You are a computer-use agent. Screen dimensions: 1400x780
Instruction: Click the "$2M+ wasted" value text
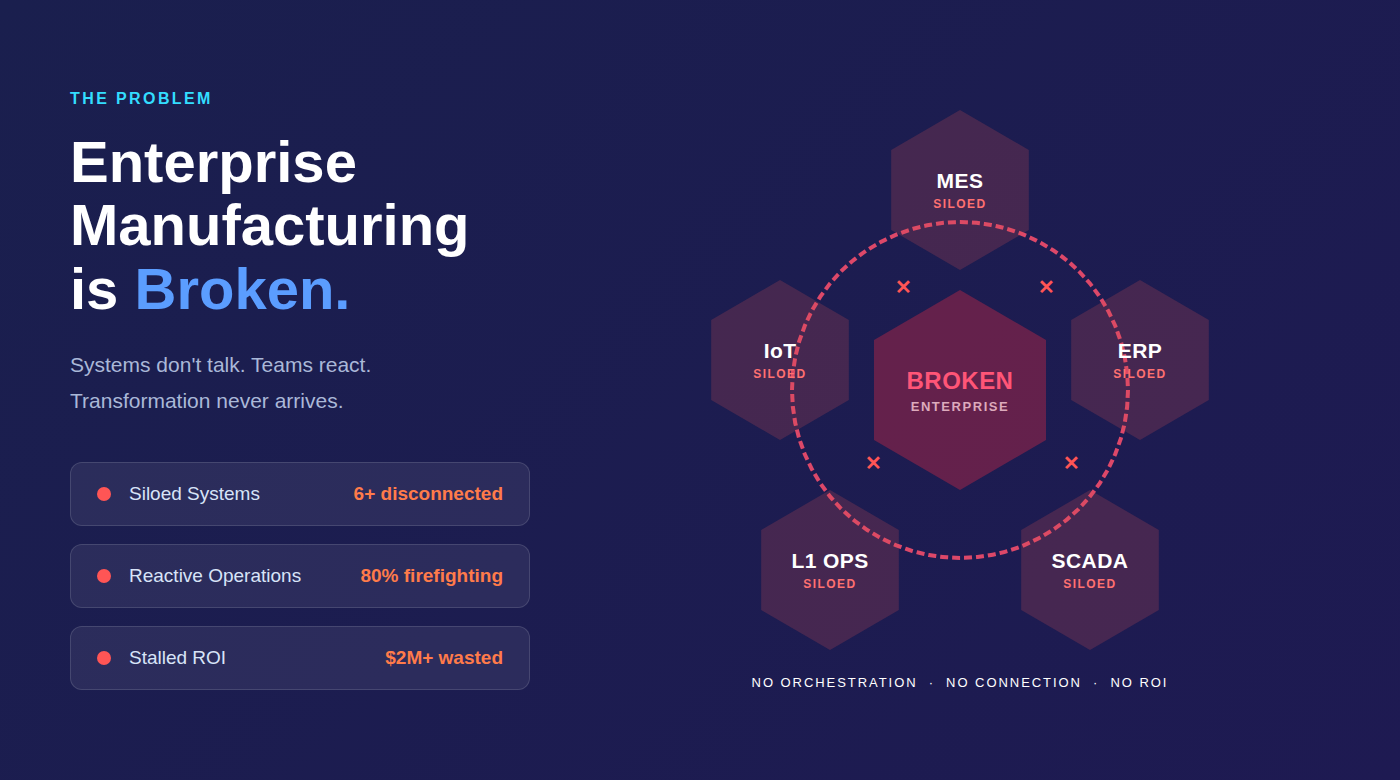pyautogui.click(x=444, y=658)
